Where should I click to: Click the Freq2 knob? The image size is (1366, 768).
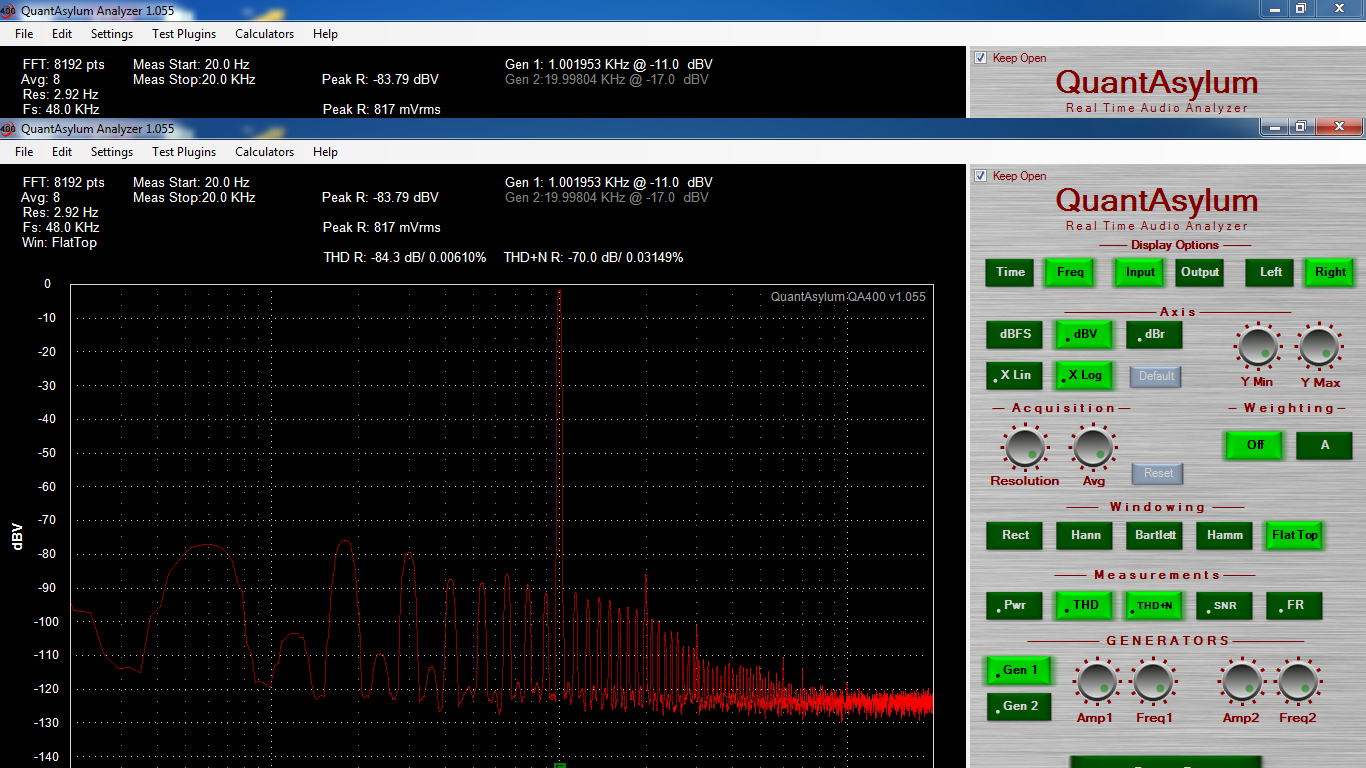tap(1298, 682)
